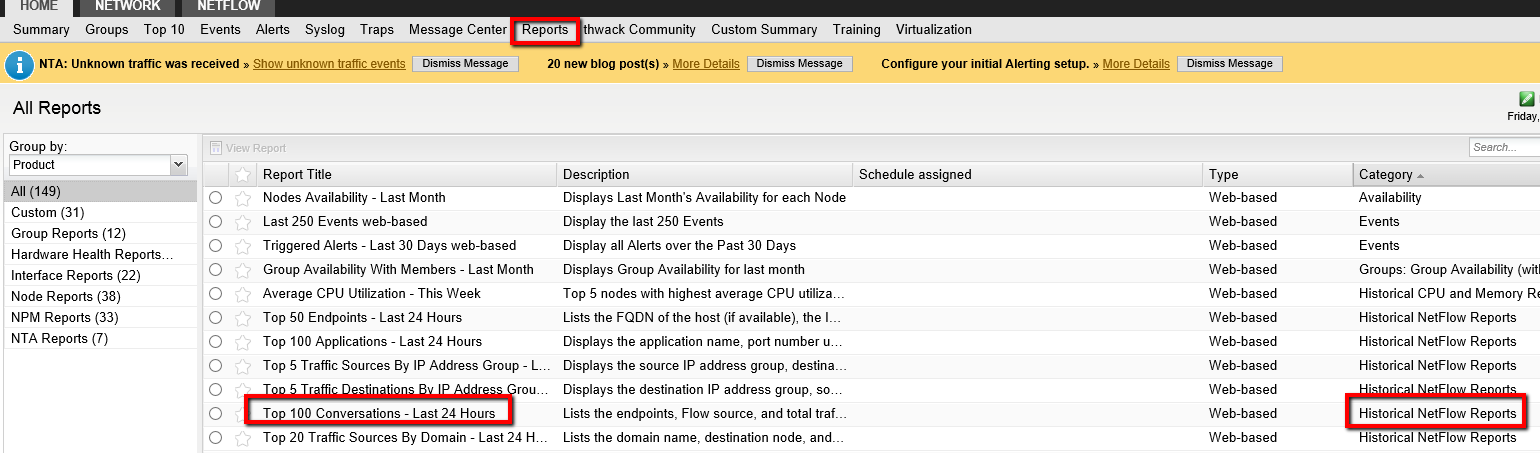The image size is (1540, 453).
Task: Follow Show unknown traffic events link
Action: (x=329, y=64)
